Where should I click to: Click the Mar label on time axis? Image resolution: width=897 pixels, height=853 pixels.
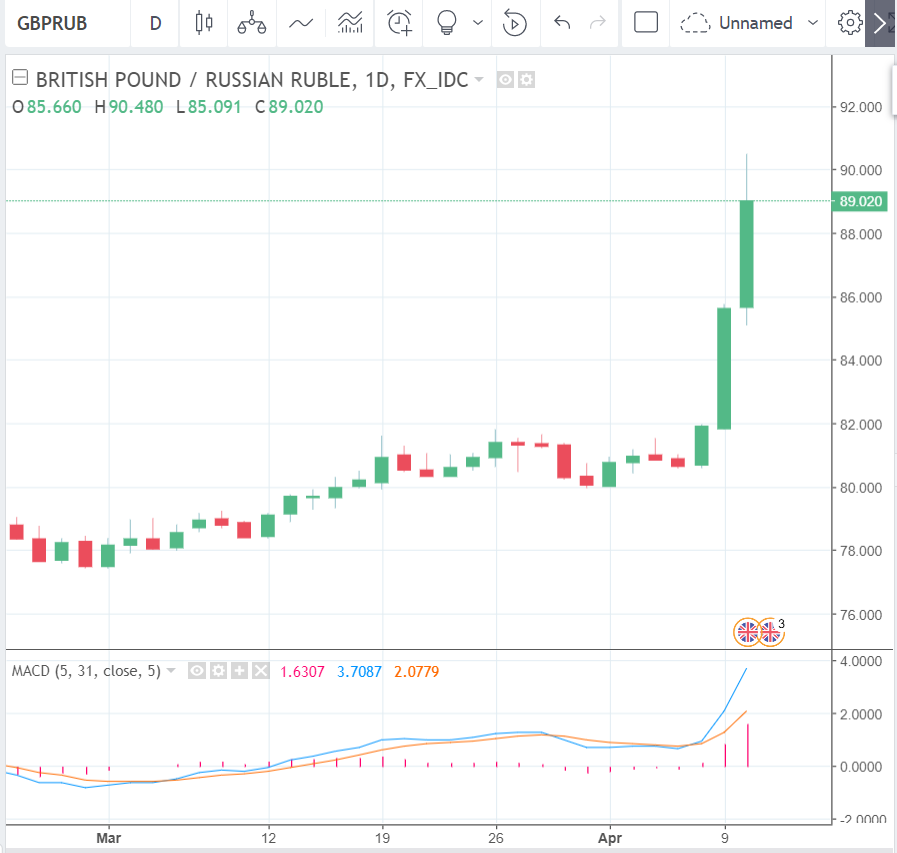click(109, 838)
